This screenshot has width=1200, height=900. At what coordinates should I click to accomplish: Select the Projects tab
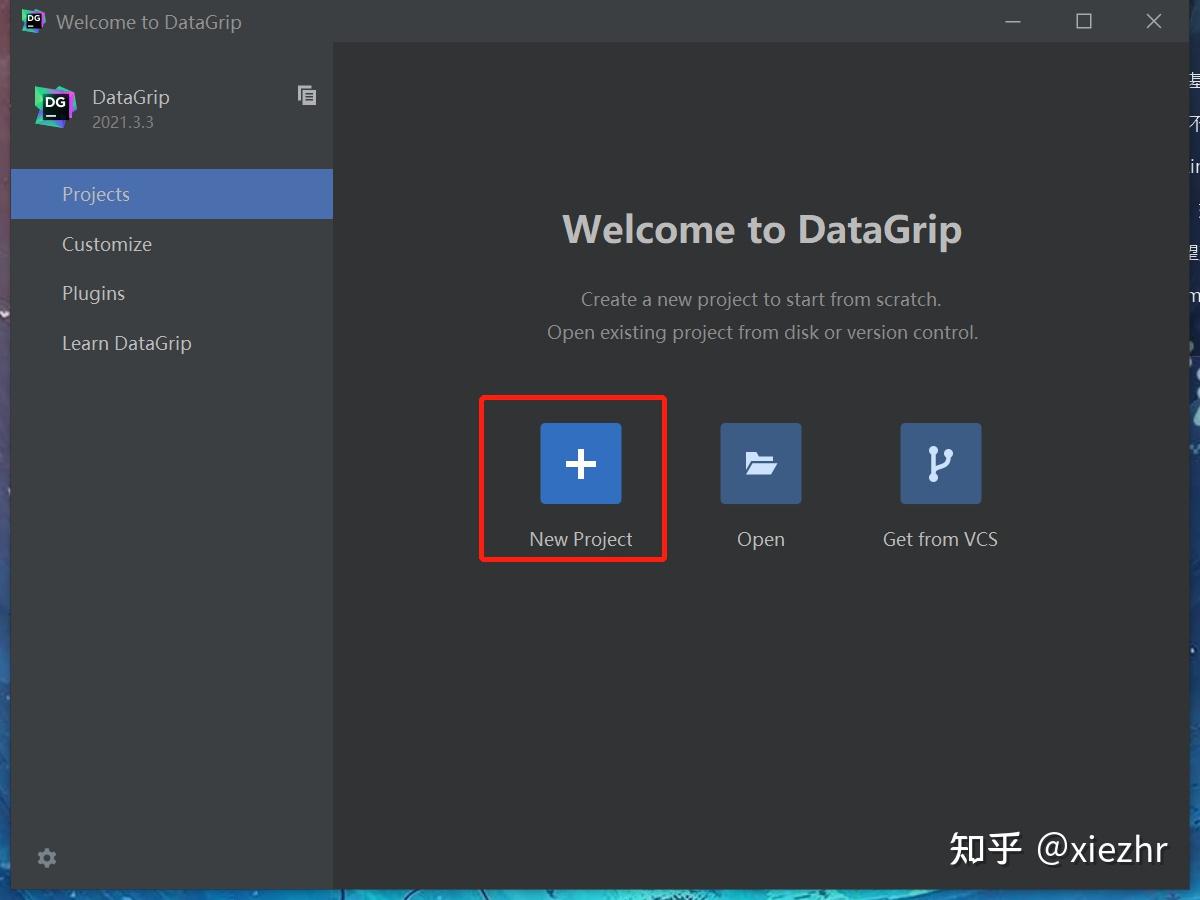(172, 194)
